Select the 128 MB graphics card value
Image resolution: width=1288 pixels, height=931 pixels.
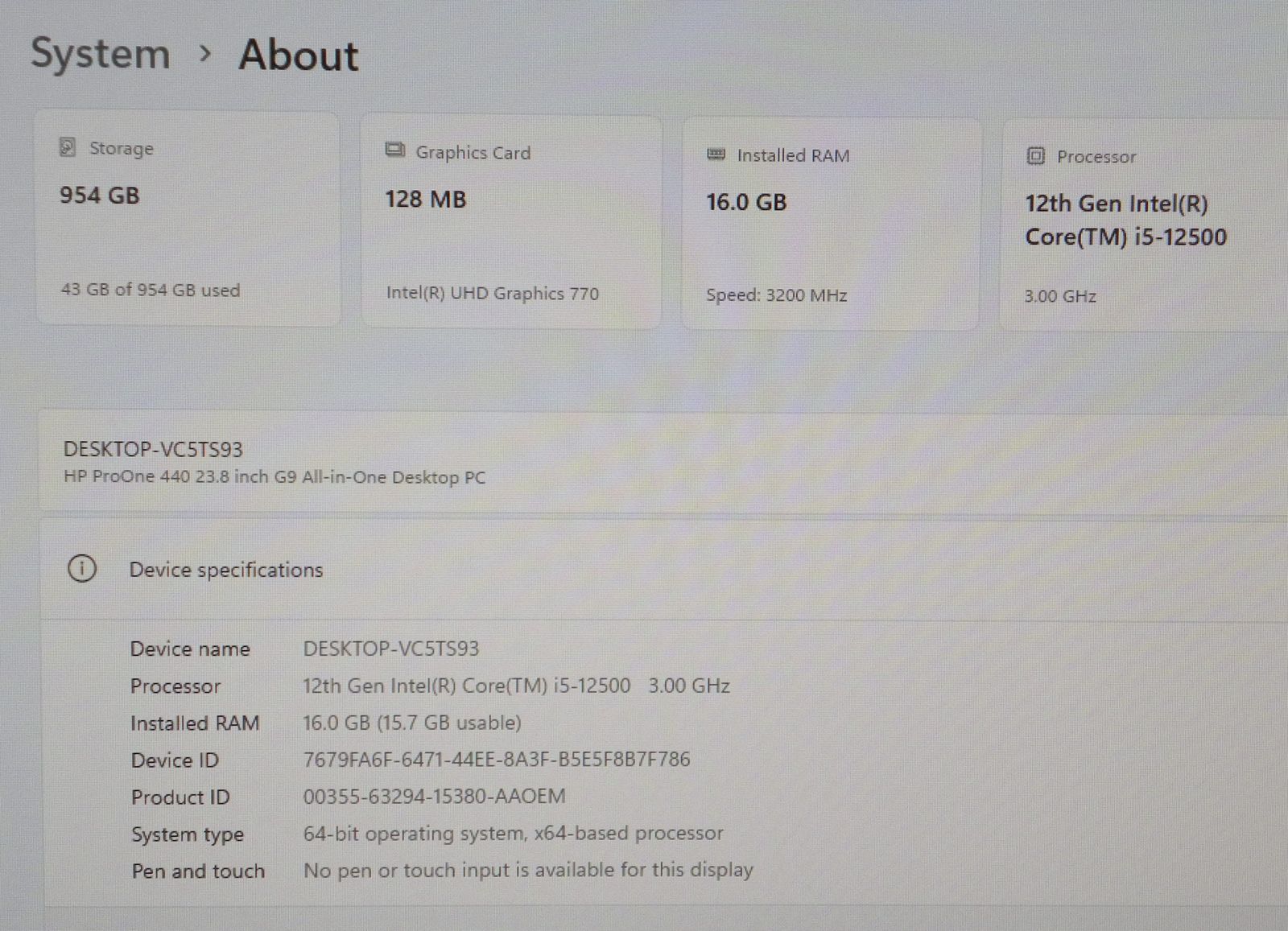click(425, 200)
